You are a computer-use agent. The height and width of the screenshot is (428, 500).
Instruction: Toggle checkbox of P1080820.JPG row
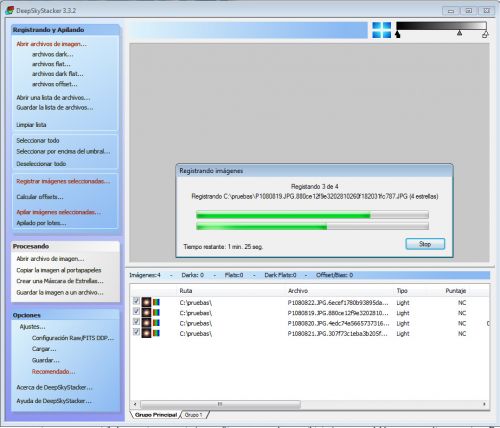tap(136, 322)
